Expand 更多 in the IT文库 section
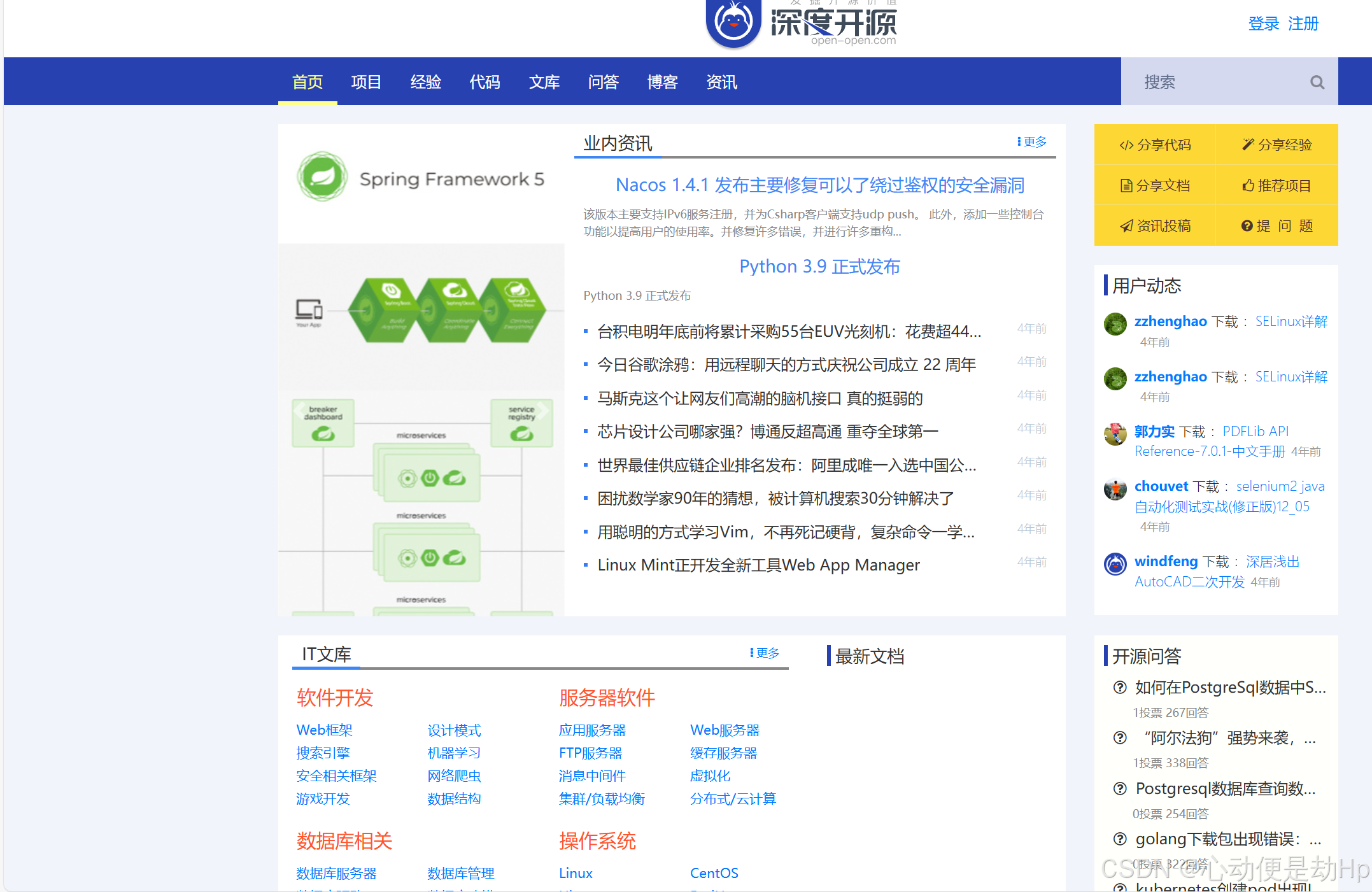Screen dimensions: 1372x892 [x=764, y=653]
